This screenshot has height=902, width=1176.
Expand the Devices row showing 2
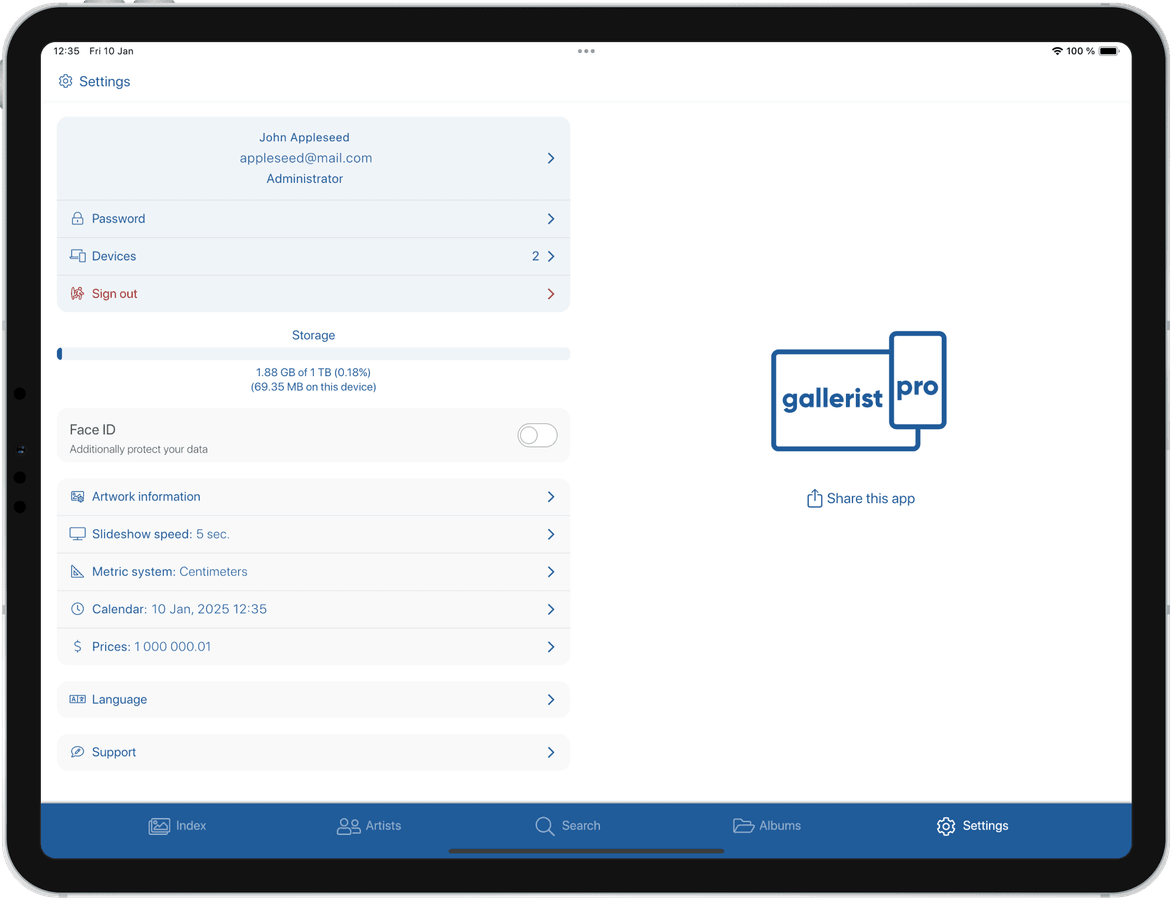tap(313, 256)
